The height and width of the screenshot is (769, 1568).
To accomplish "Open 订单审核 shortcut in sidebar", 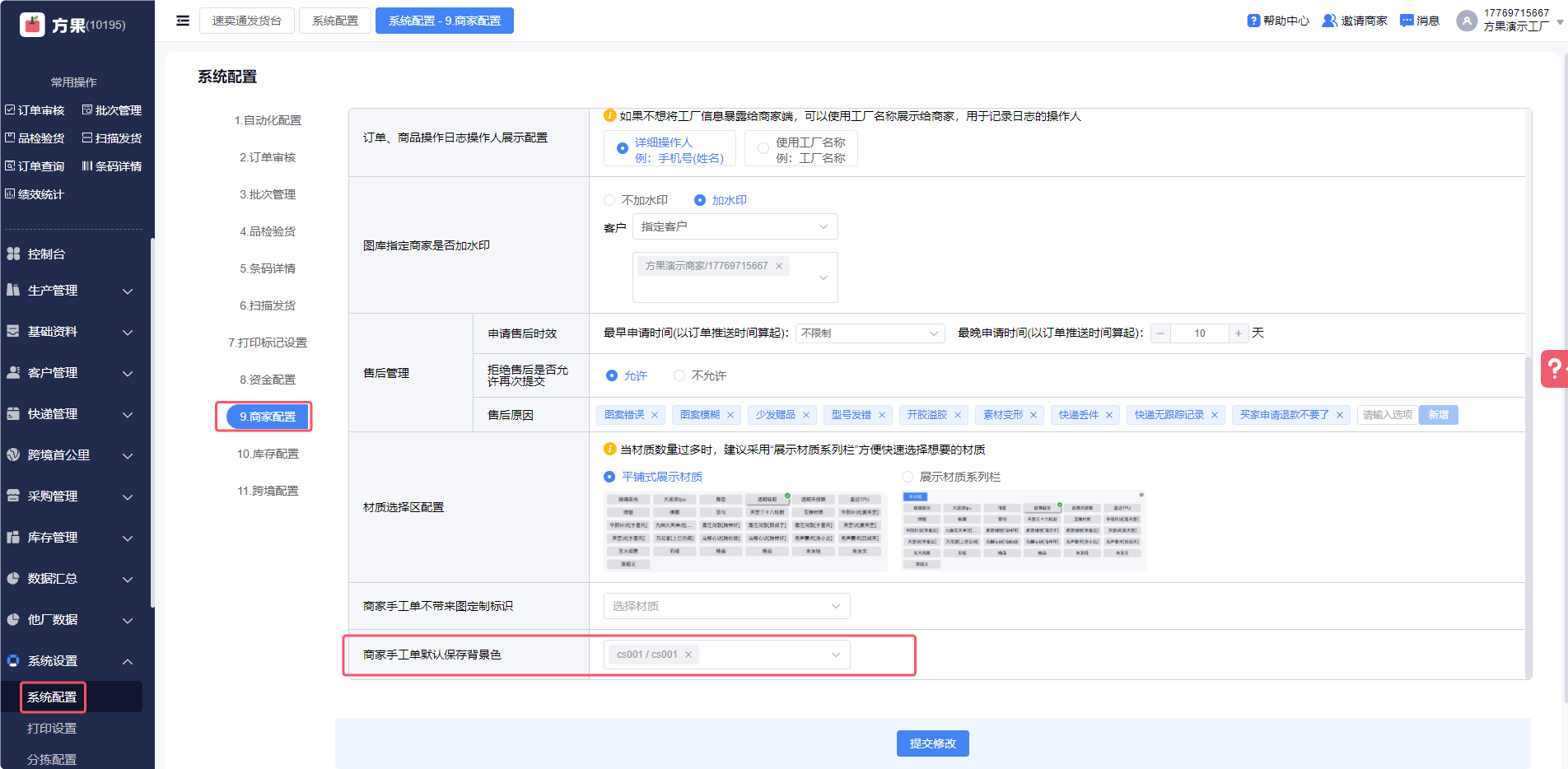I will [35, 110].
